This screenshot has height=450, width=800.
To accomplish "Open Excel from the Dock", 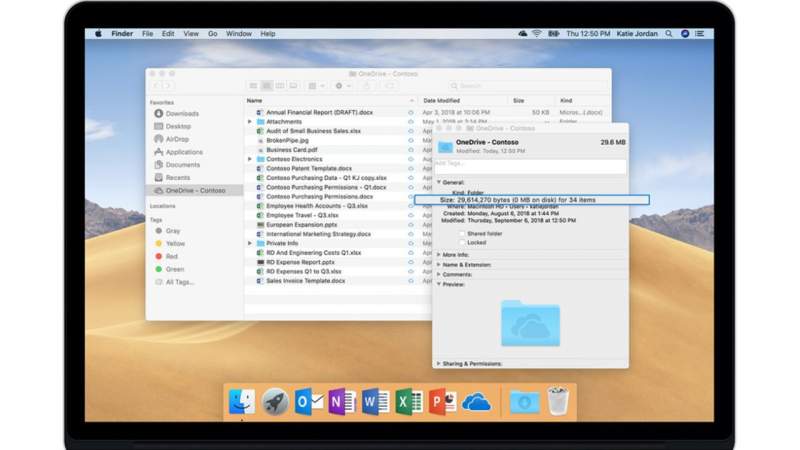I will pyautogui.click(x=409, y=402).
